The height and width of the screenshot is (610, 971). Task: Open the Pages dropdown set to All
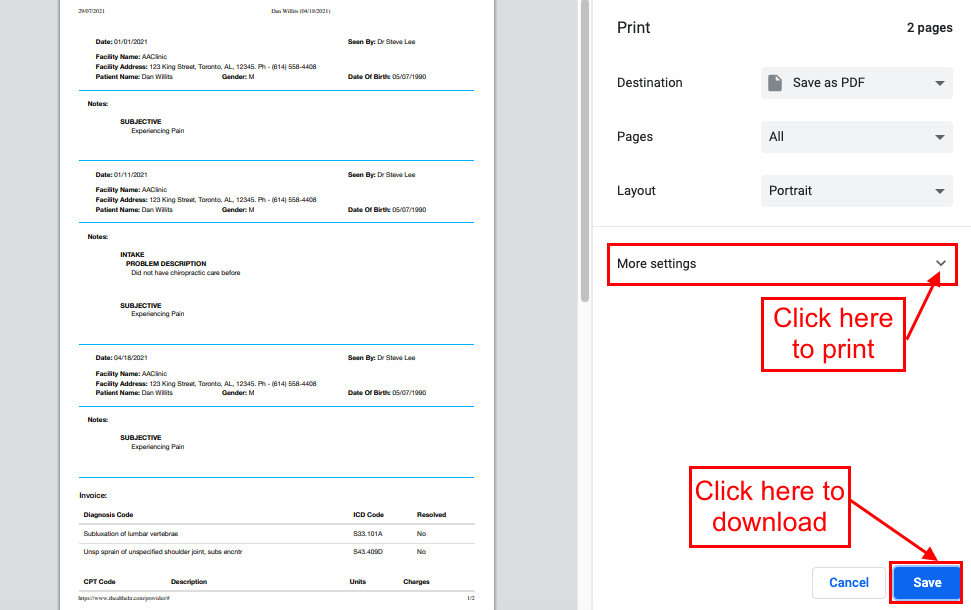[856, 137]
